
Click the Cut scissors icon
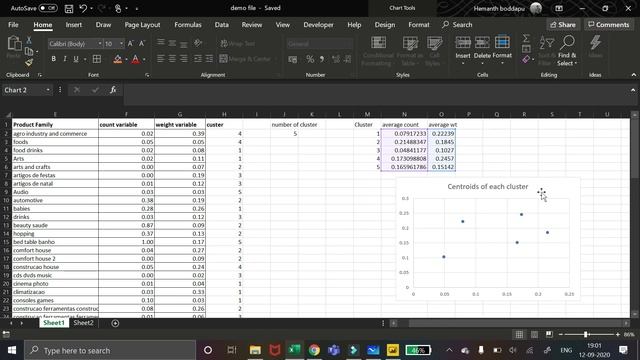click(x=29, y=40)
